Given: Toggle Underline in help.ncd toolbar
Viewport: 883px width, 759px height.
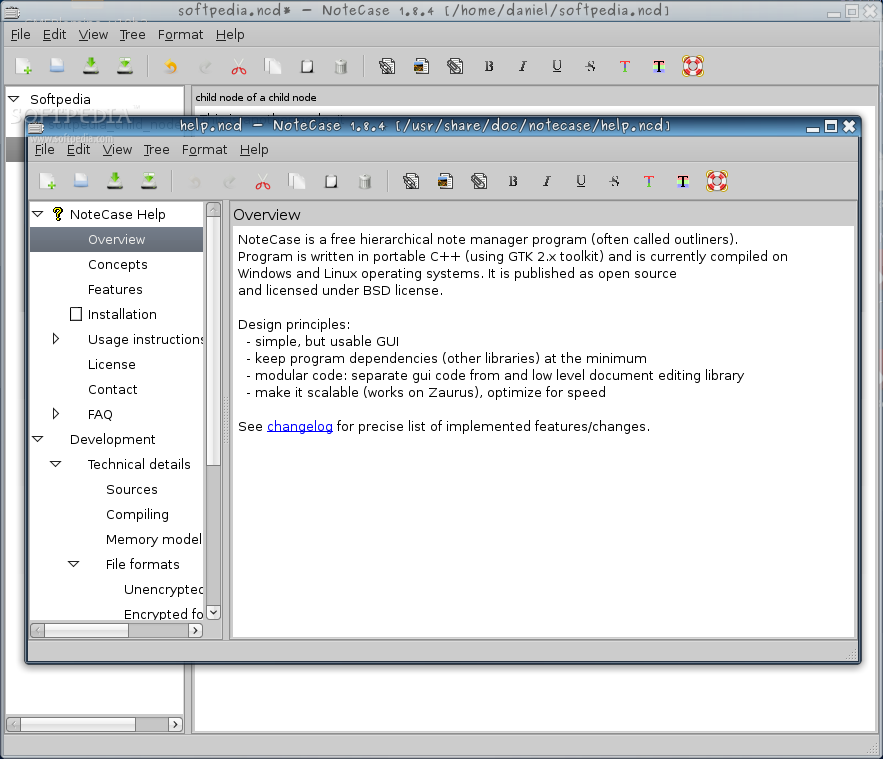Looking at the screenshot, I should 581,181.
